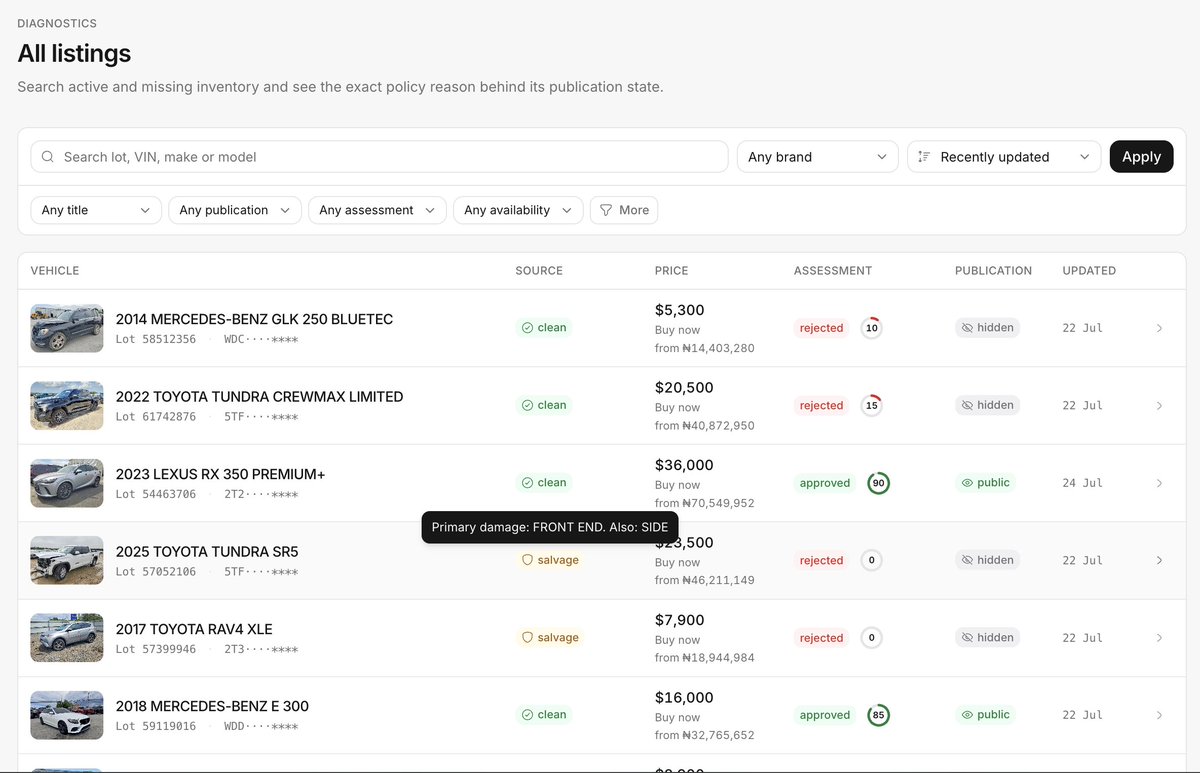Click the search magnifier icon
Image resolution: width=1200 pixels, height=773 pixels.
pyautogui.click(x=47, y=157)
